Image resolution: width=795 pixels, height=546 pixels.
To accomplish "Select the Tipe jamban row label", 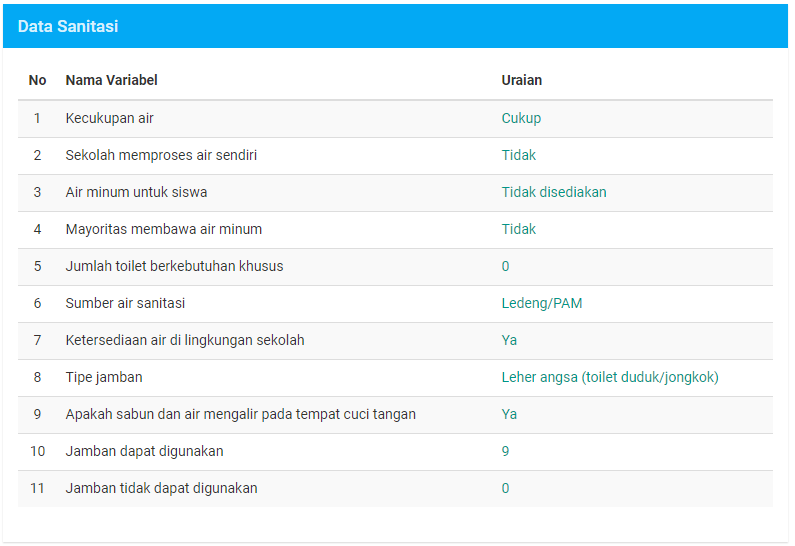I will click(104, 377).
